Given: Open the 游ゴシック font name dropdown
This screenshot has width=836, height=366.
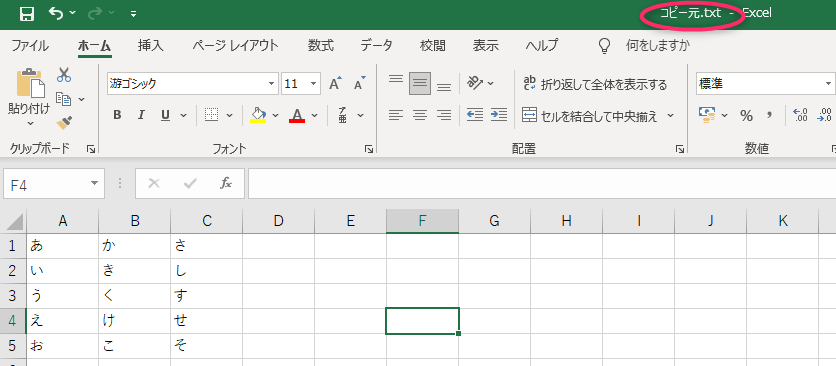Looking at the screenshot, I should click(x=272, y=84).
